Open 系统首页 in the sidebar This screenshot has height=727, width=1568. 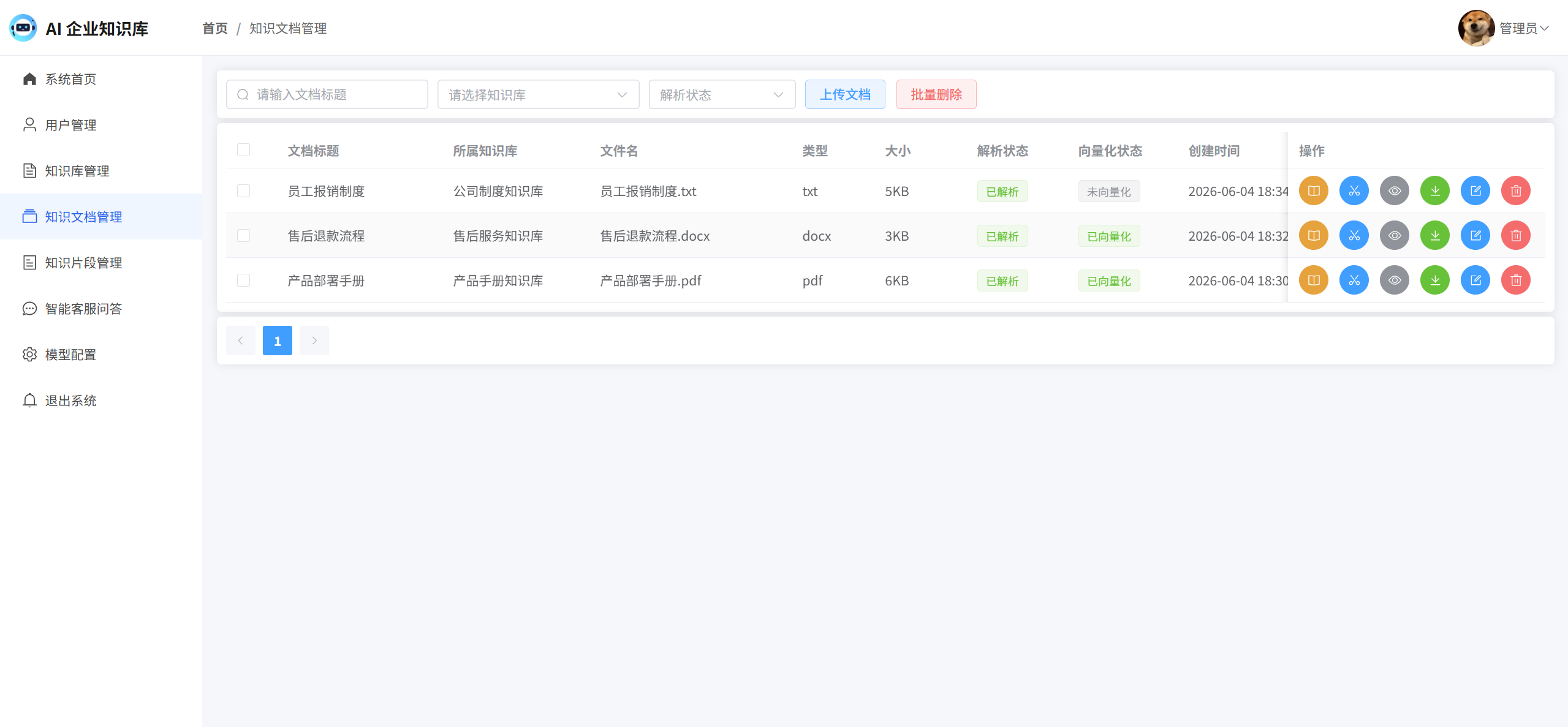101,79
